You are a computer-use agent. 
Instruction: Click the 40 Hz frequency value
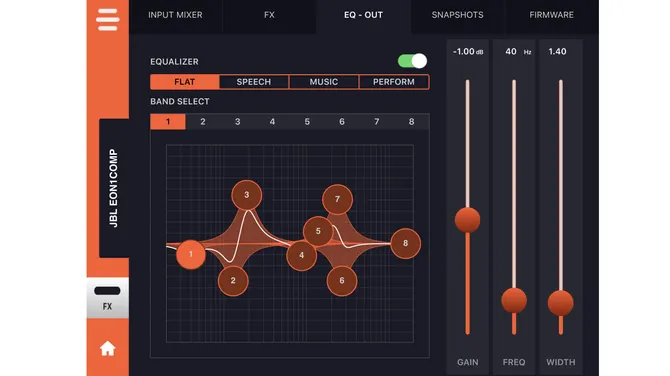518,52
